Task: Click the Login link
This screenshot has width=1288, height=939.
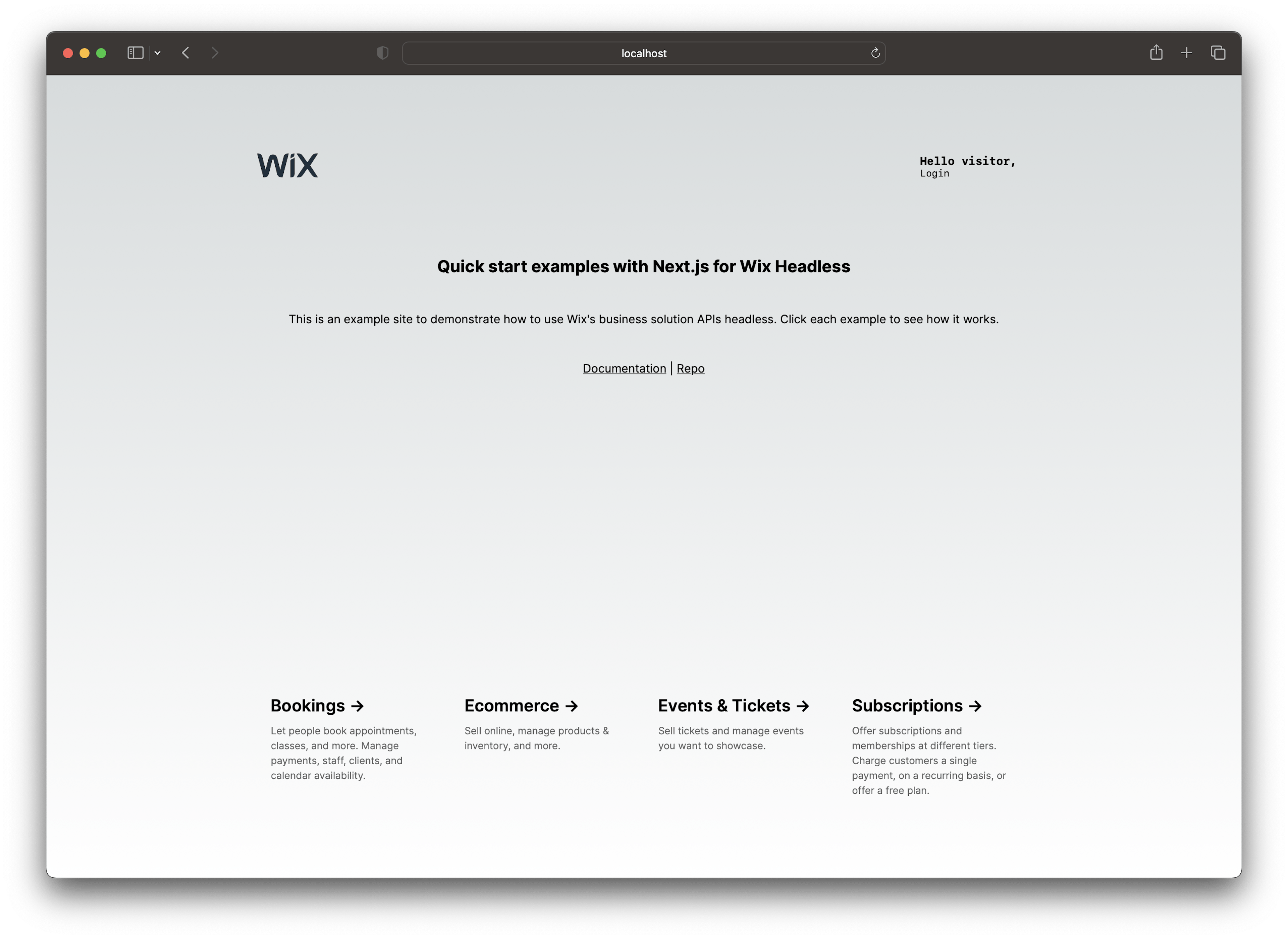Action: click(x=934, y=173)
